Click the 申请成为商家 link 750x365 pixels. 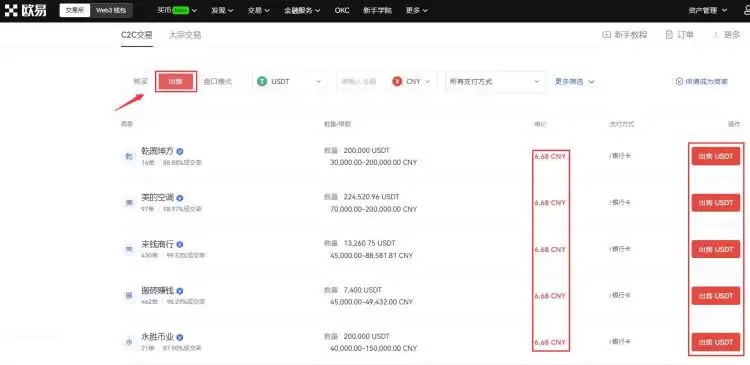[x=706, y=82]
